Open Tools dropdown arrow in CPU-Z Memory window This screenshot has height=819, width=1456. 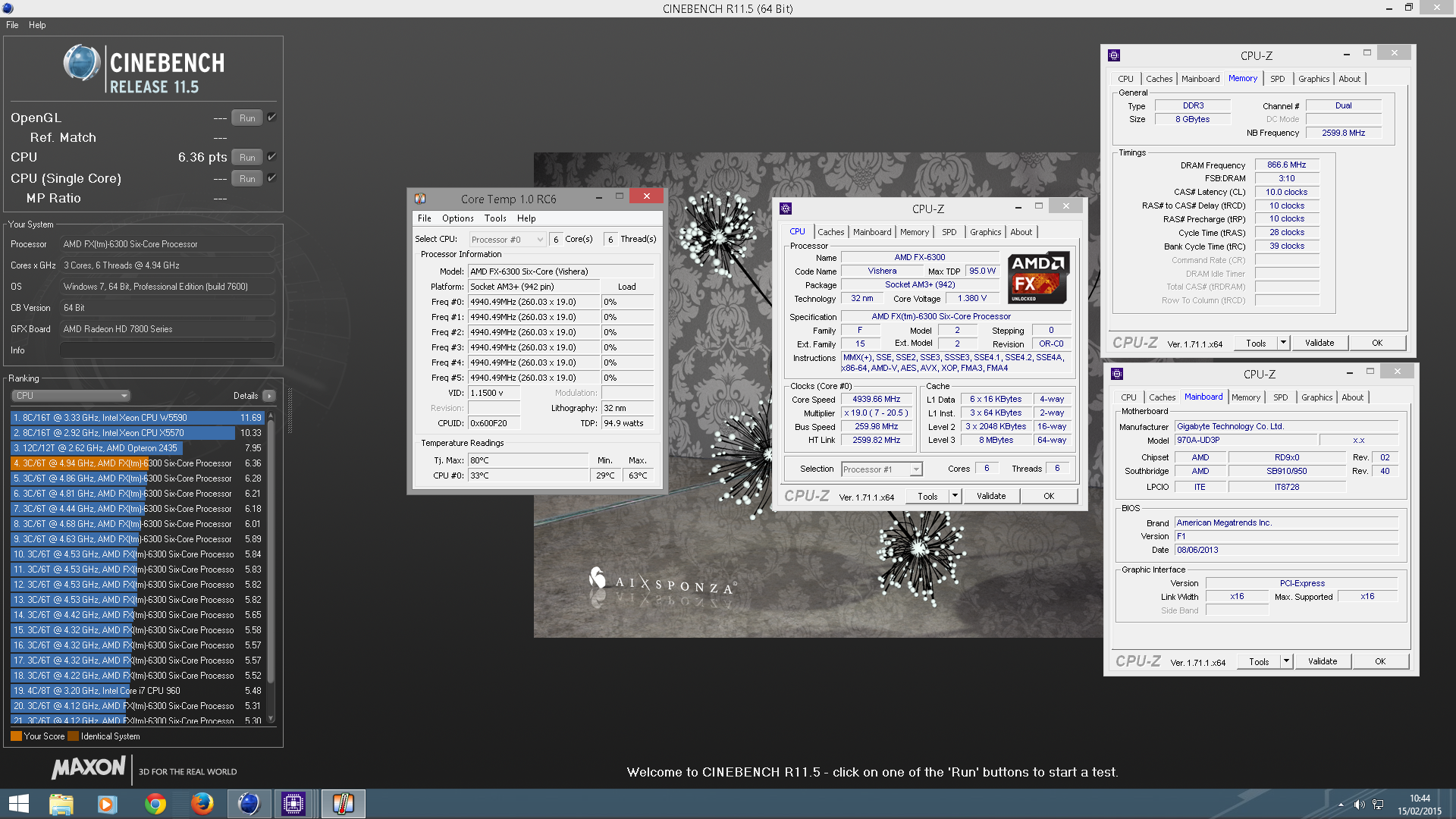click(1283, 343)
